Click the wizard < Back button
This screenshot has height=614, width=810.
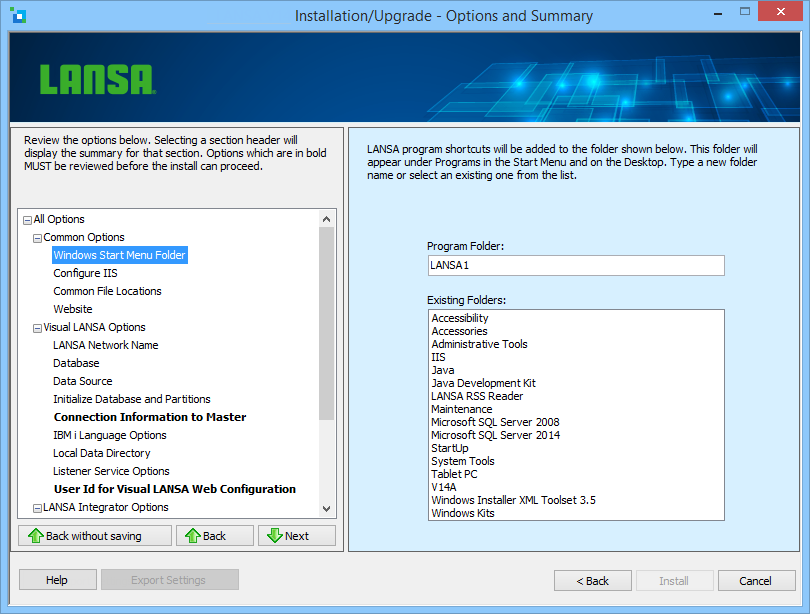pyautogui.click(x=593, y=580)
